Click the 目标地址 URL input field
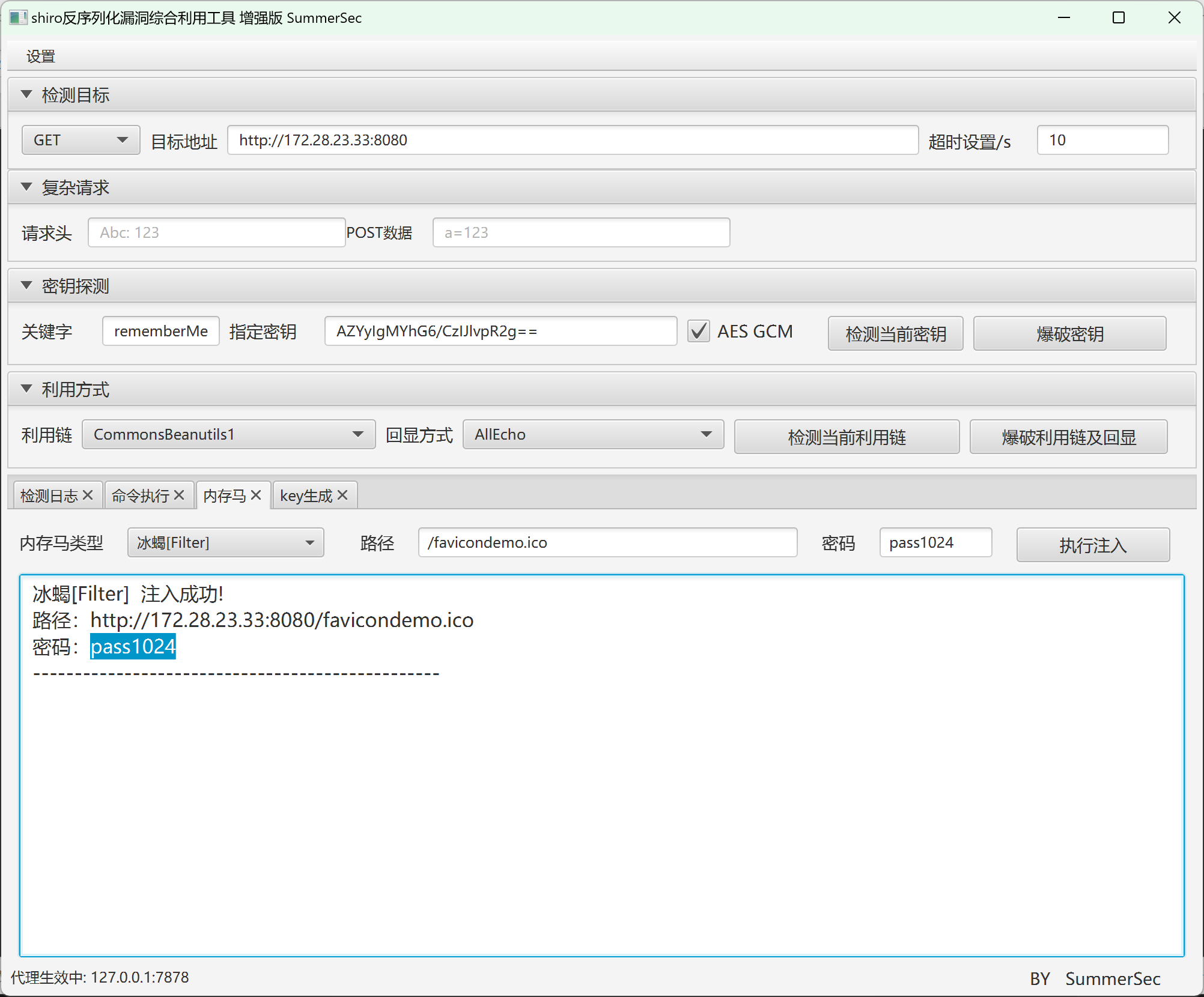Screen dimensions: 1204x997 point(572,140)
